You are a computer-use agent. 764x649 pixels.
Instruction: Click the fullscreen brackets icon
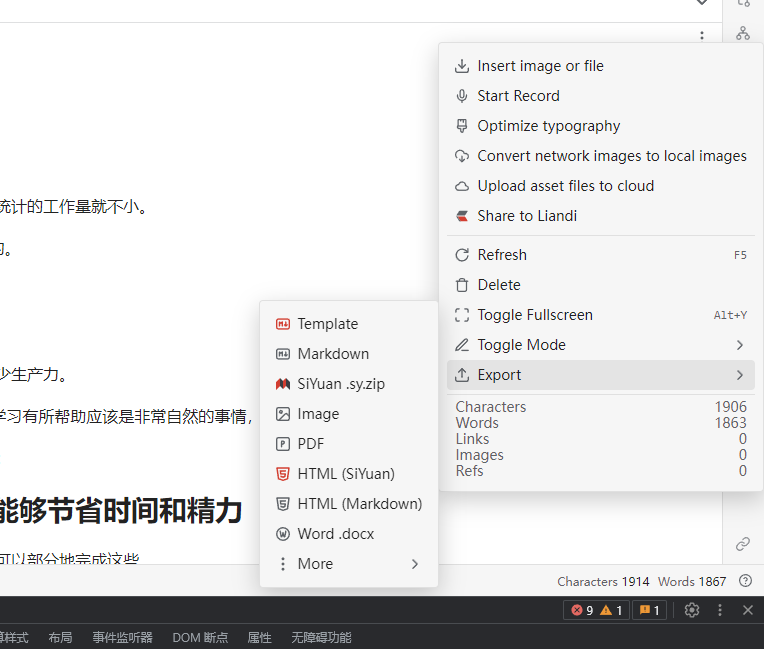pyautogui.click(x=462, y=315)
